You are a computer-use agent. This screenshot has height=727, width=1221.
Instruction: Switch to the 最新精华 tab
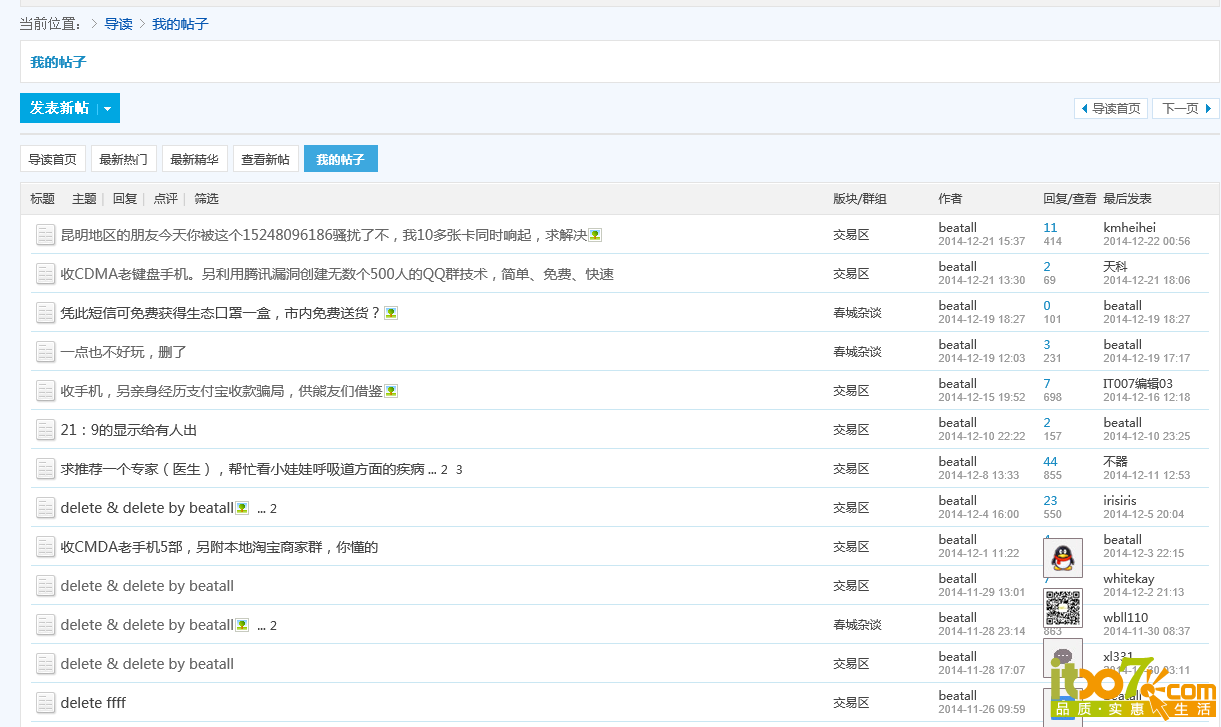194,159
